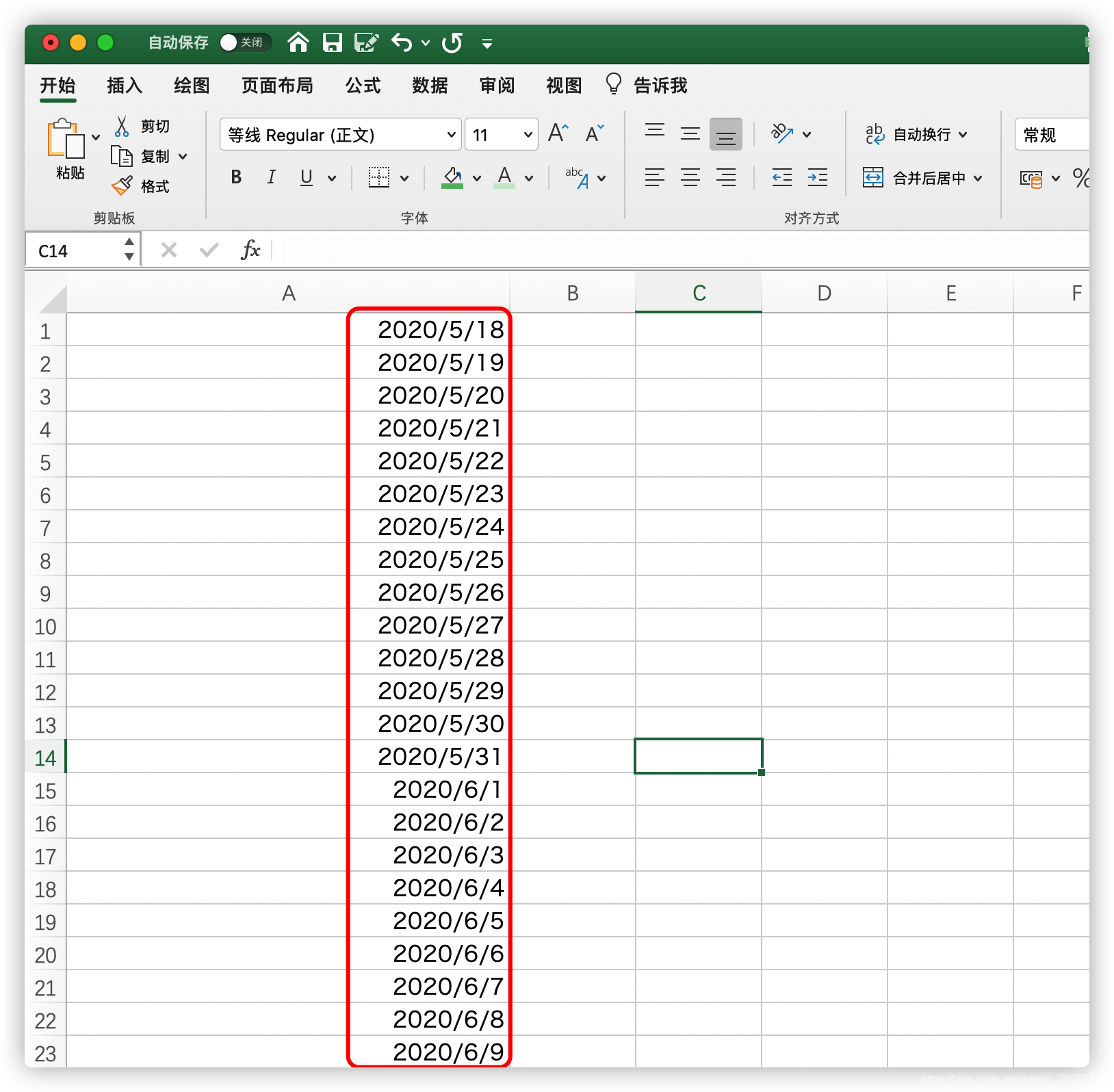1114x1092 pixels.
Task: Open the phonetic guide abc icon
Action: pyautogui.click(x=577, y=177)
